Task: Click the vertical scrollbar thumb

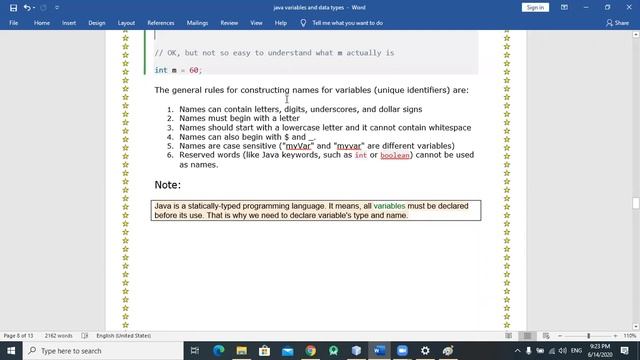Action: (x=636, y=203)
